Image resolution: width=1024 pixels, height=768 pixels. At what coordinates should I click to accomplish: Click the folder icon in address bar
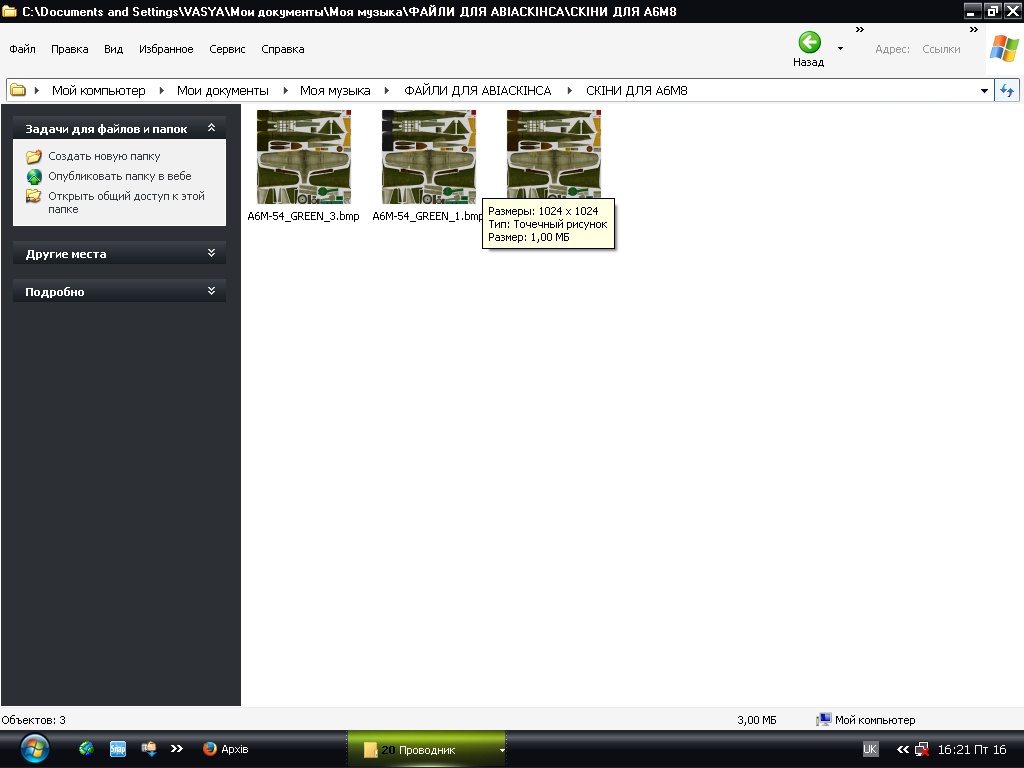(x=18, y=90)
